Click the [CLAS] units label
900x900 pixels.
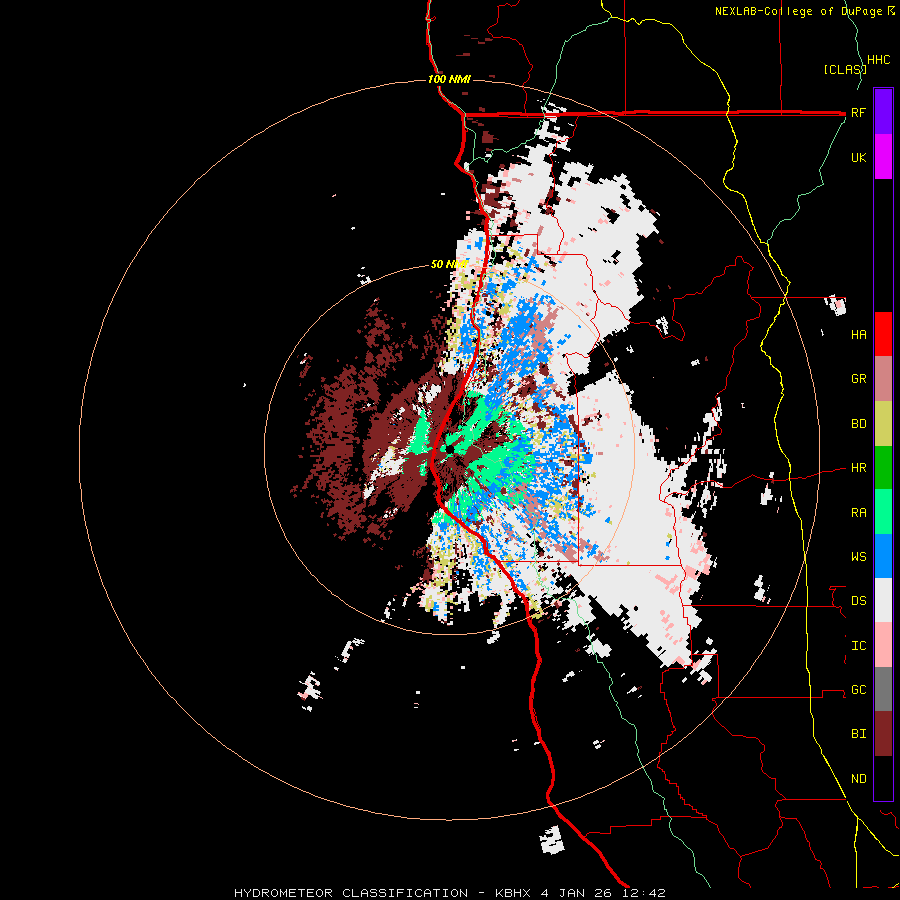tap(845, 69)
